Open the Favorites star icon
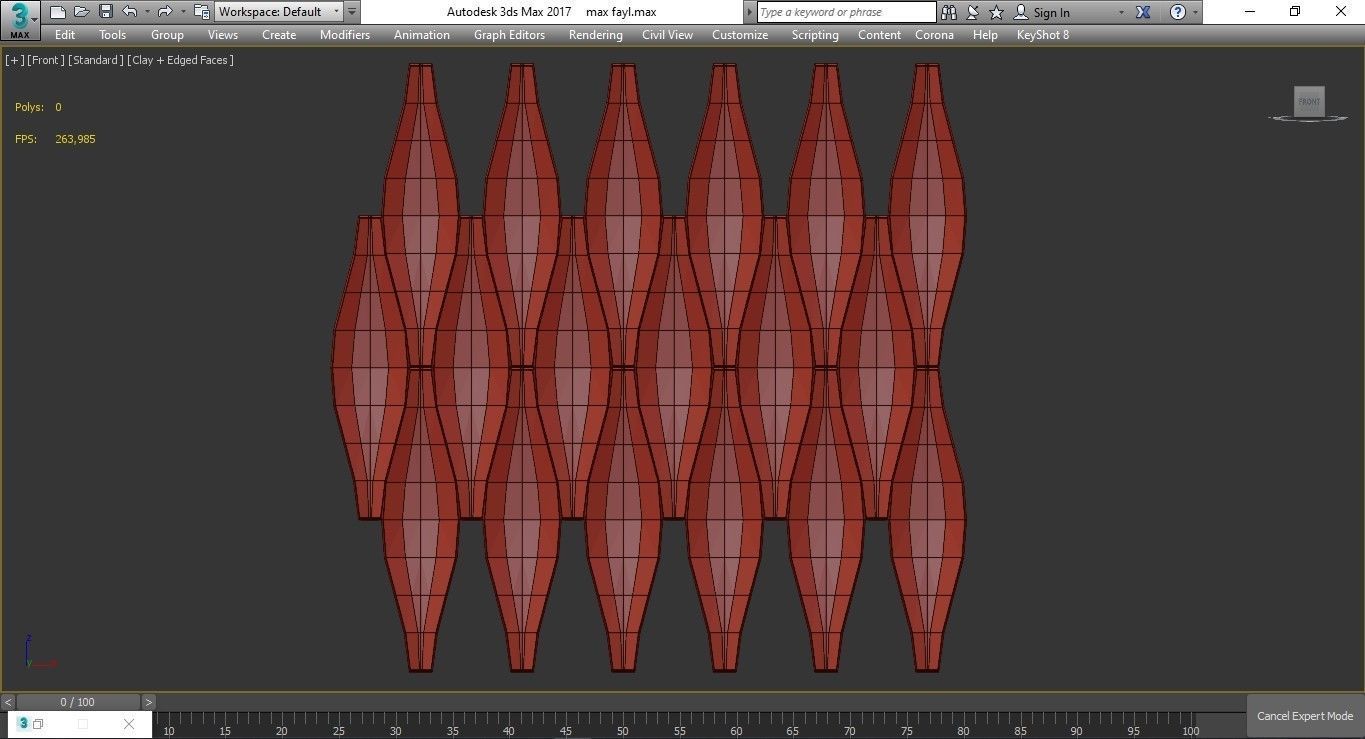This screenshot has height=739, width=1365. pos(996,12)
